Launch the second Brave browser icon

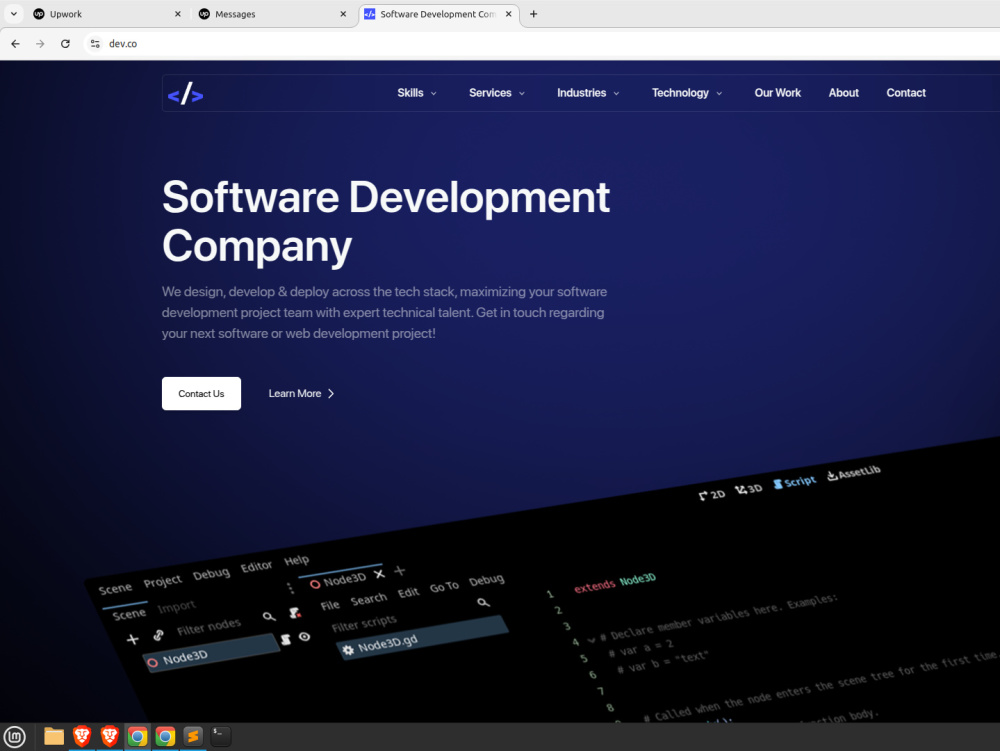tap(110, 737)
